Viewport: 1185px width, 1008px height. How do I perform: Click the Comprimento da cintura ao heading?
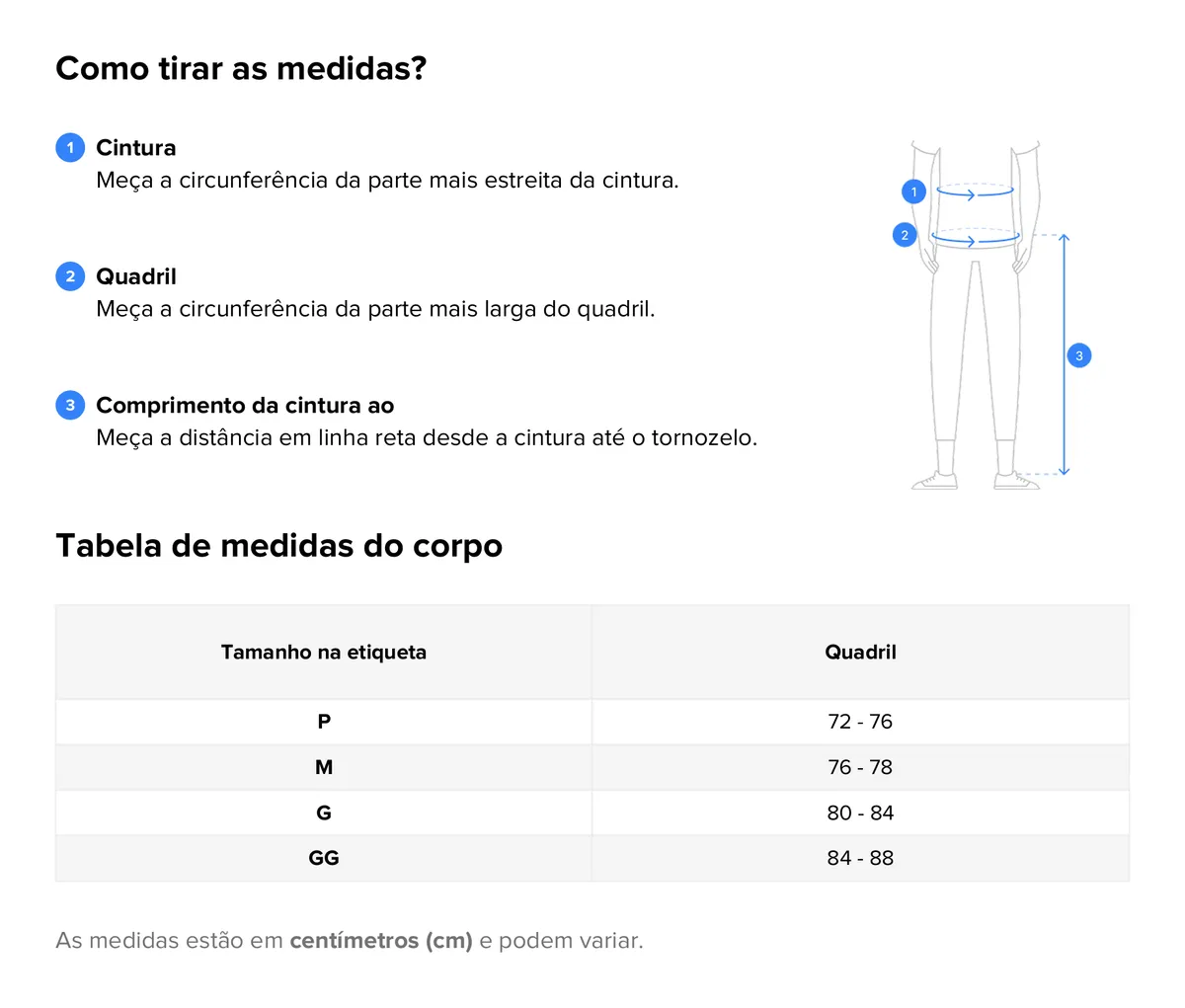pos(245,406)
